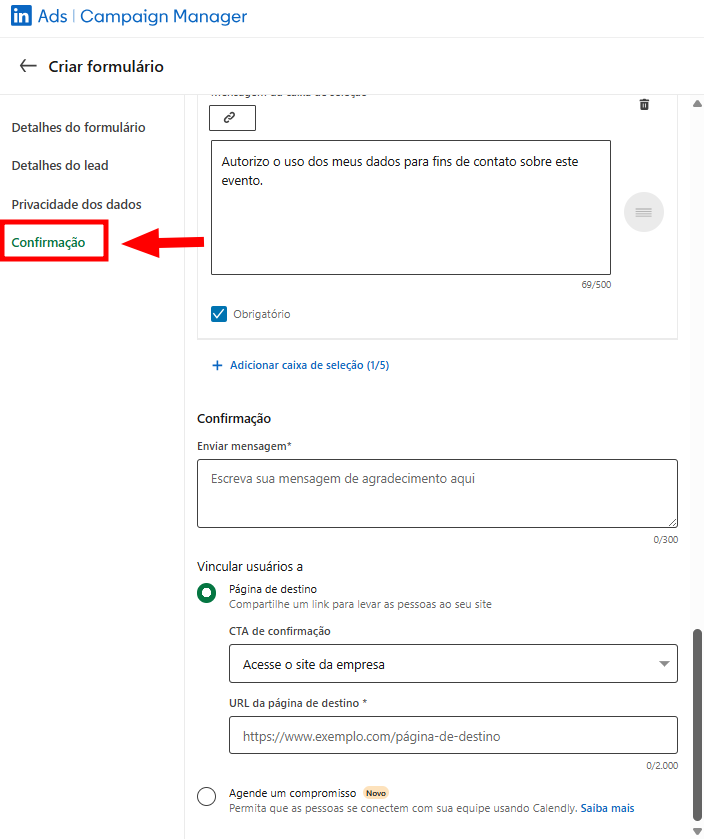Click the dropdown arrow beside Acesse o site
Screen dimensions: 704x839
[664, 664]
